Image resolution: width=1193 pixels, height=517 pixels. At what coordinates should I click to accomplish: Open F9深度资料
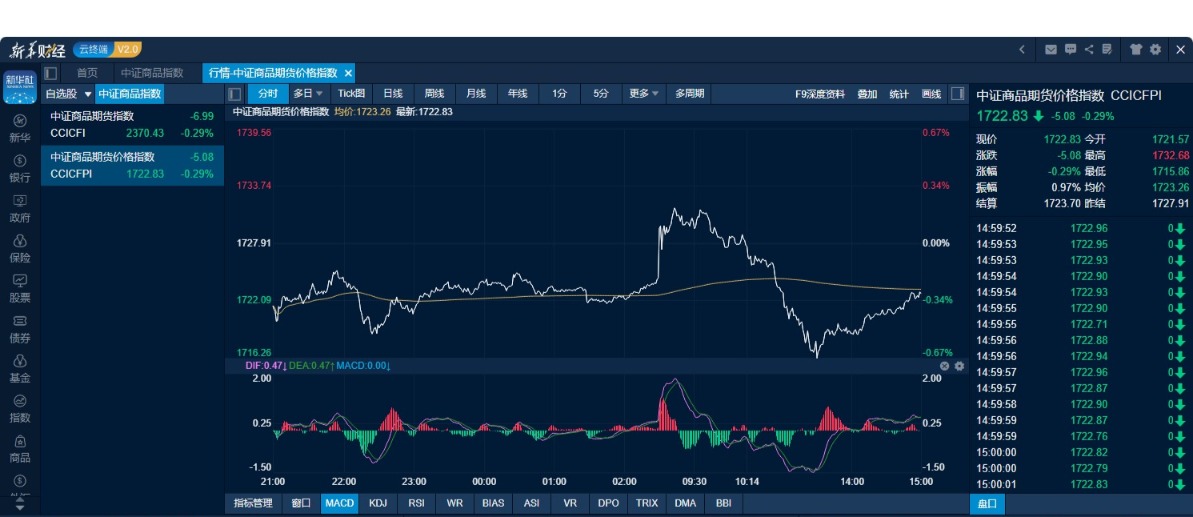tap(820, 94)
